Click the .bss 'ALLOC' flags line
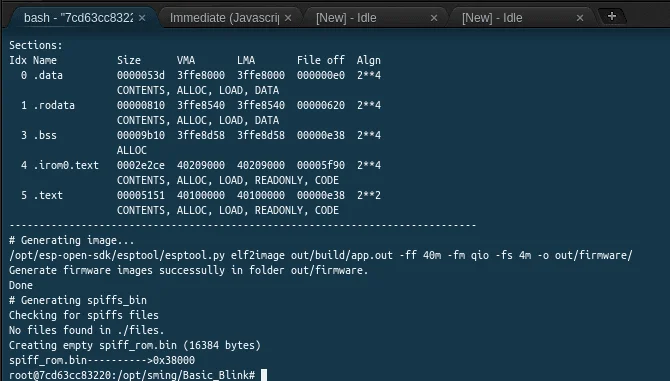This screenshot has height=381, width=670. pyautogui.click(x=132, y=150)
